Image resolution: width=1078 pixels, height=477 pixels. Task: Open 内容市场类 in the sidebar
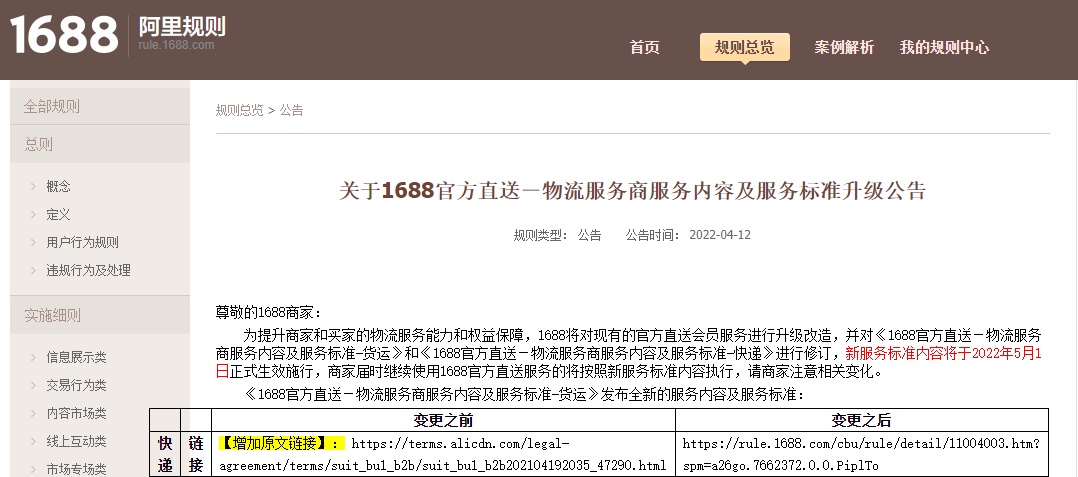point(76,414)
